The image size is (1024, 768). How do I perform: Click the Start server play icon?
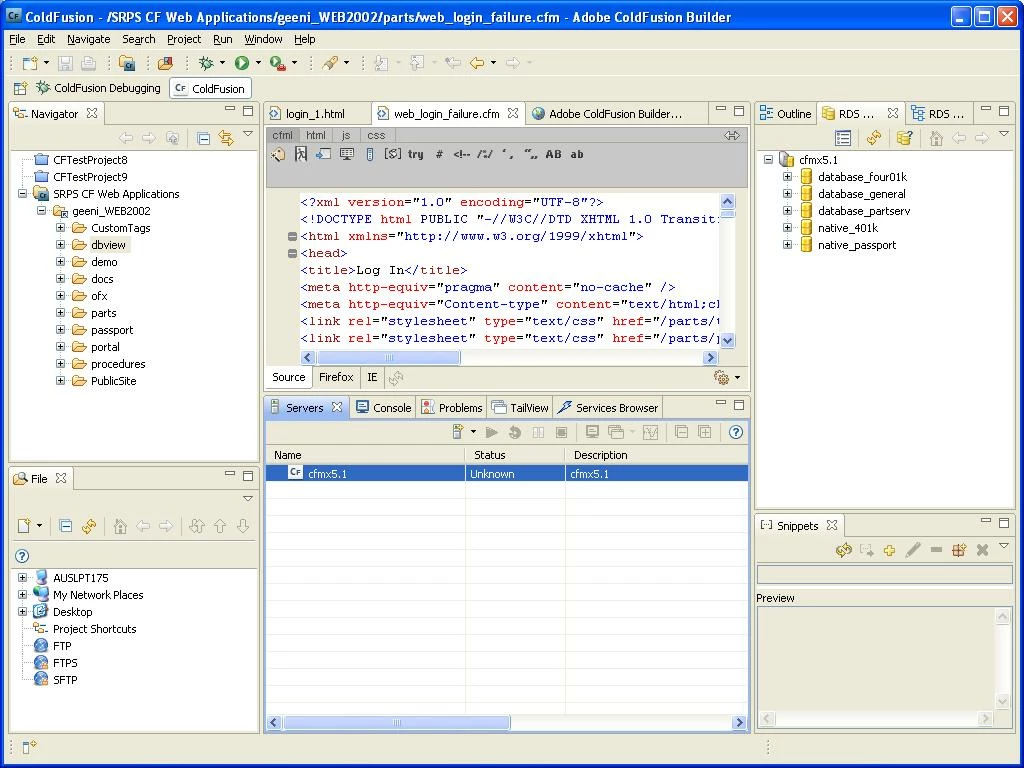[492, 432]
